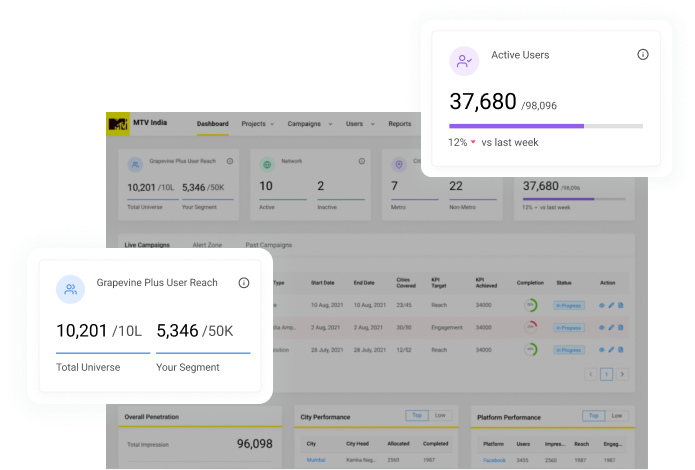Click the Start Date column header
Screen dimensions: 695x470
[x=323, y=283]
